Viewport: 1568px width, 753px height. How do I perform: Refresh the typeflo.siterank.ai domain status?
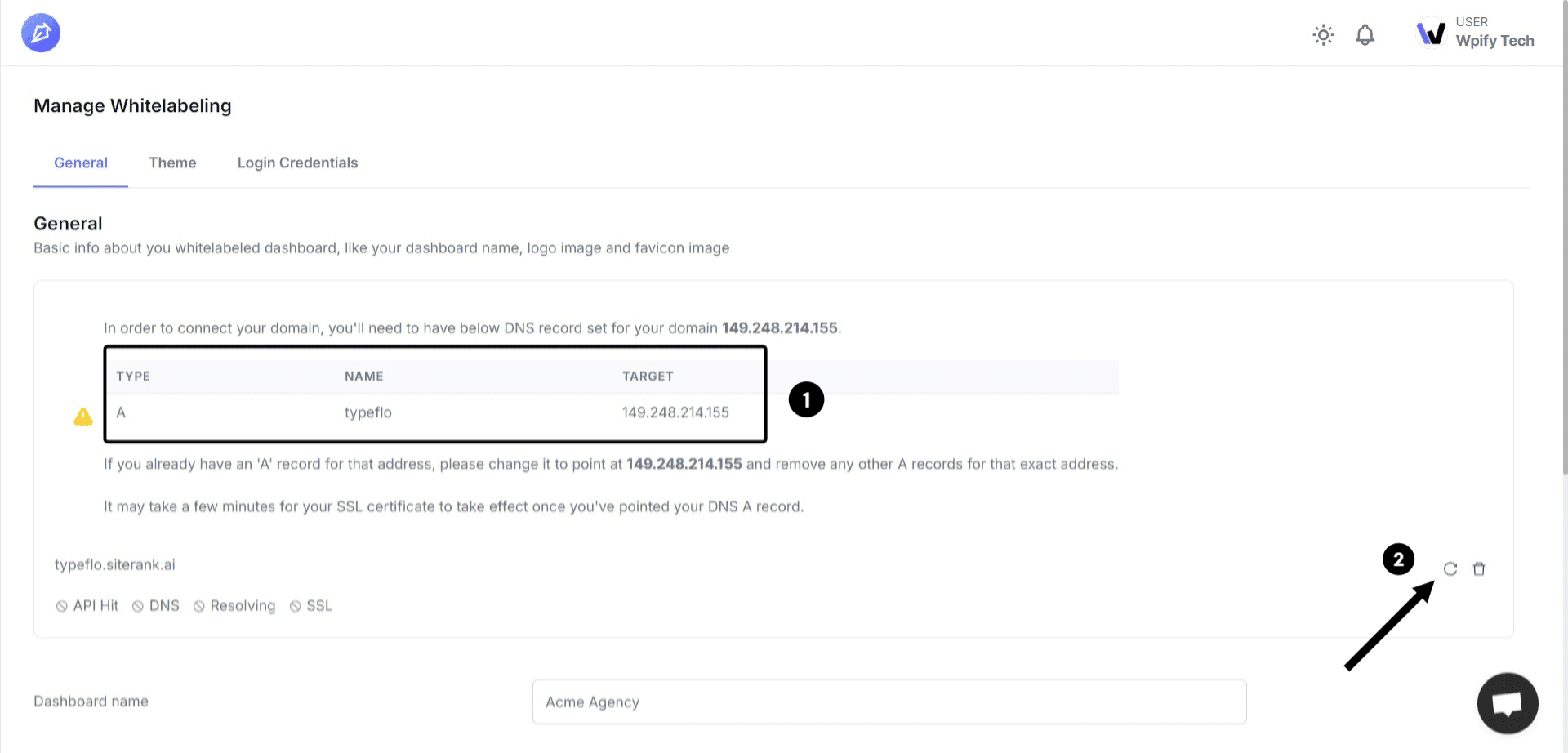pos(1450,568)
